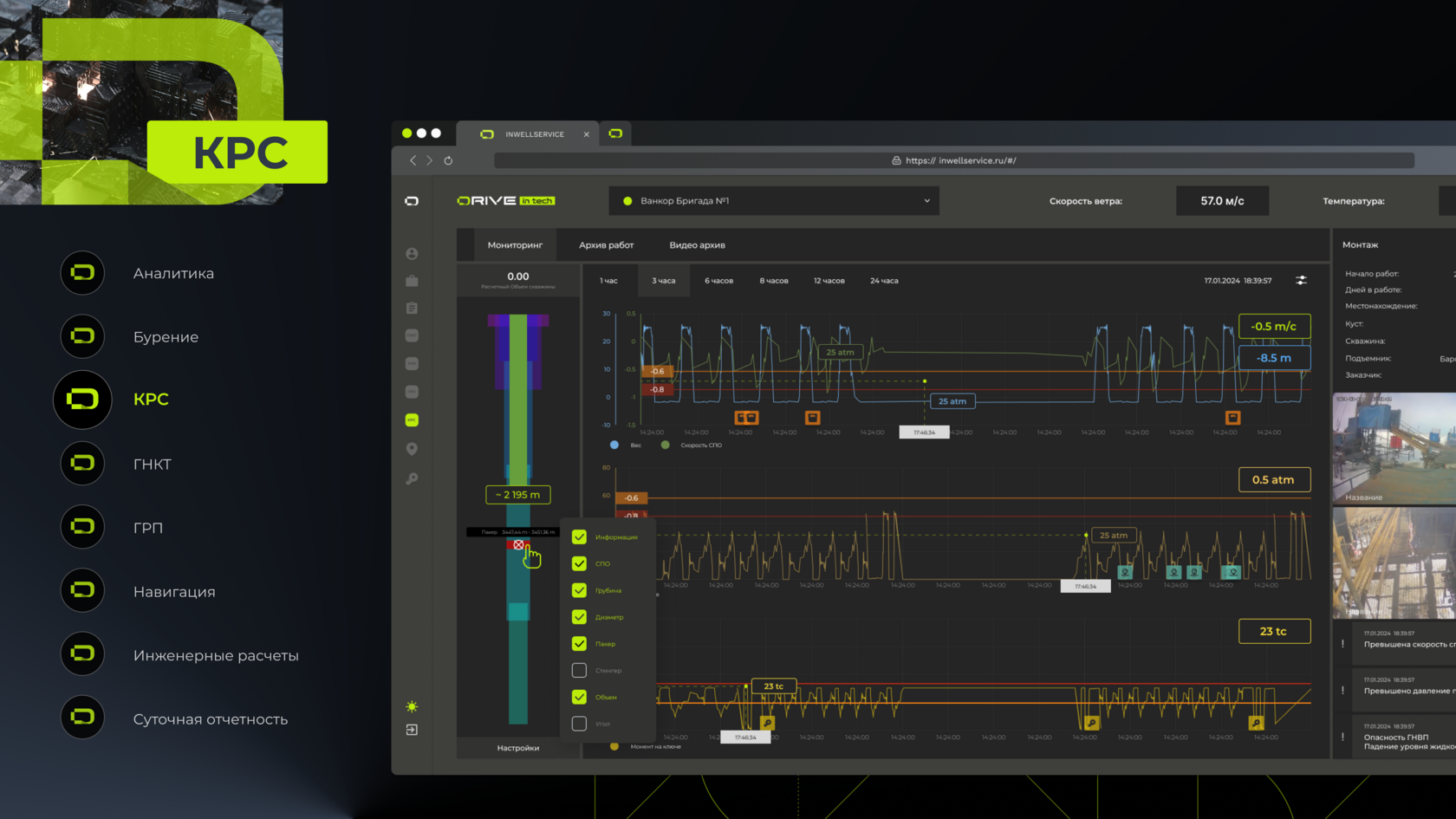Image resolution: width=1456 pixels, height=819 pixels.
Task: Click the DRIVE in tech logo
Action: click(506, 201)
